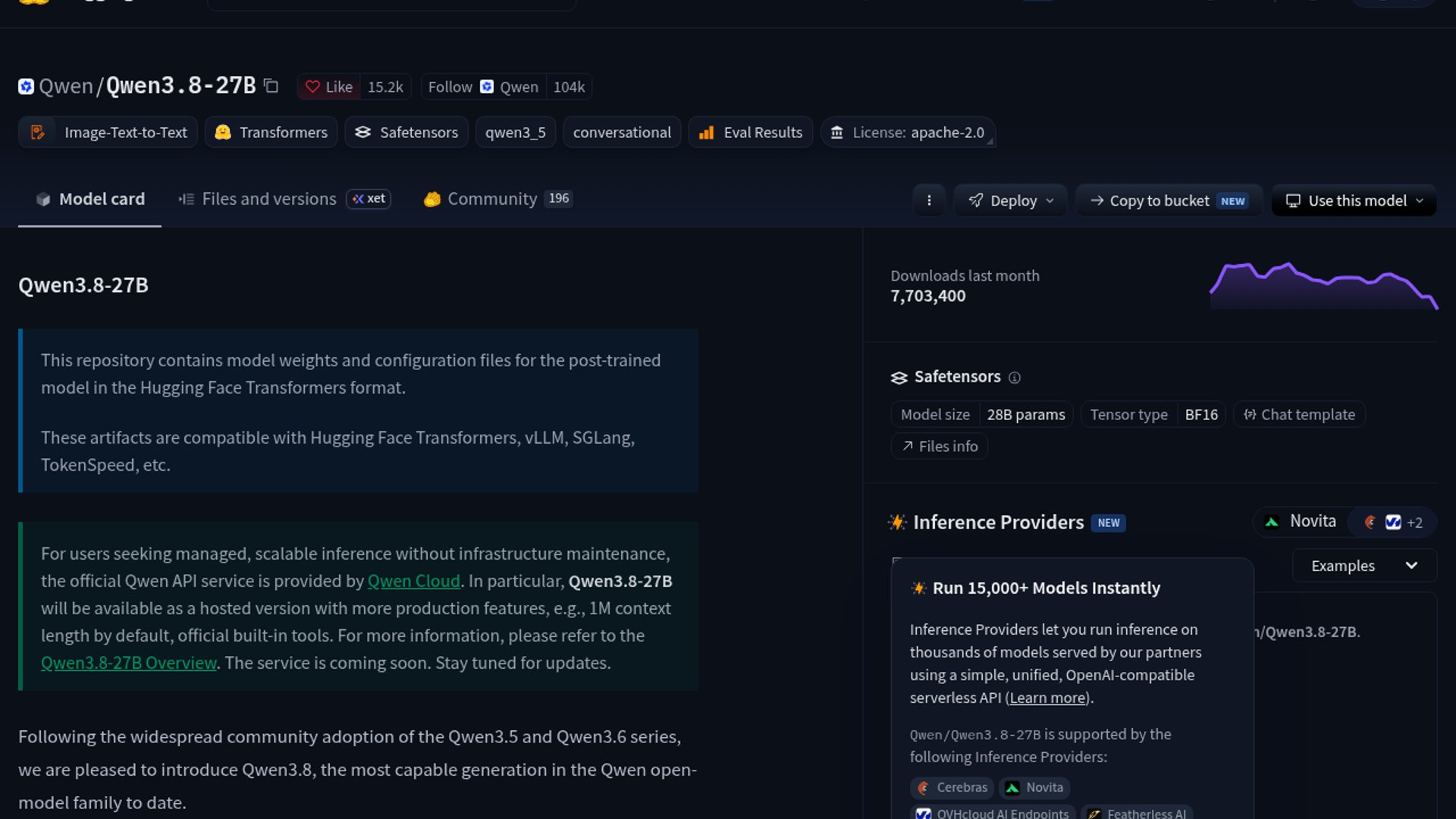View the 15.2k likes count

point(385,87)
